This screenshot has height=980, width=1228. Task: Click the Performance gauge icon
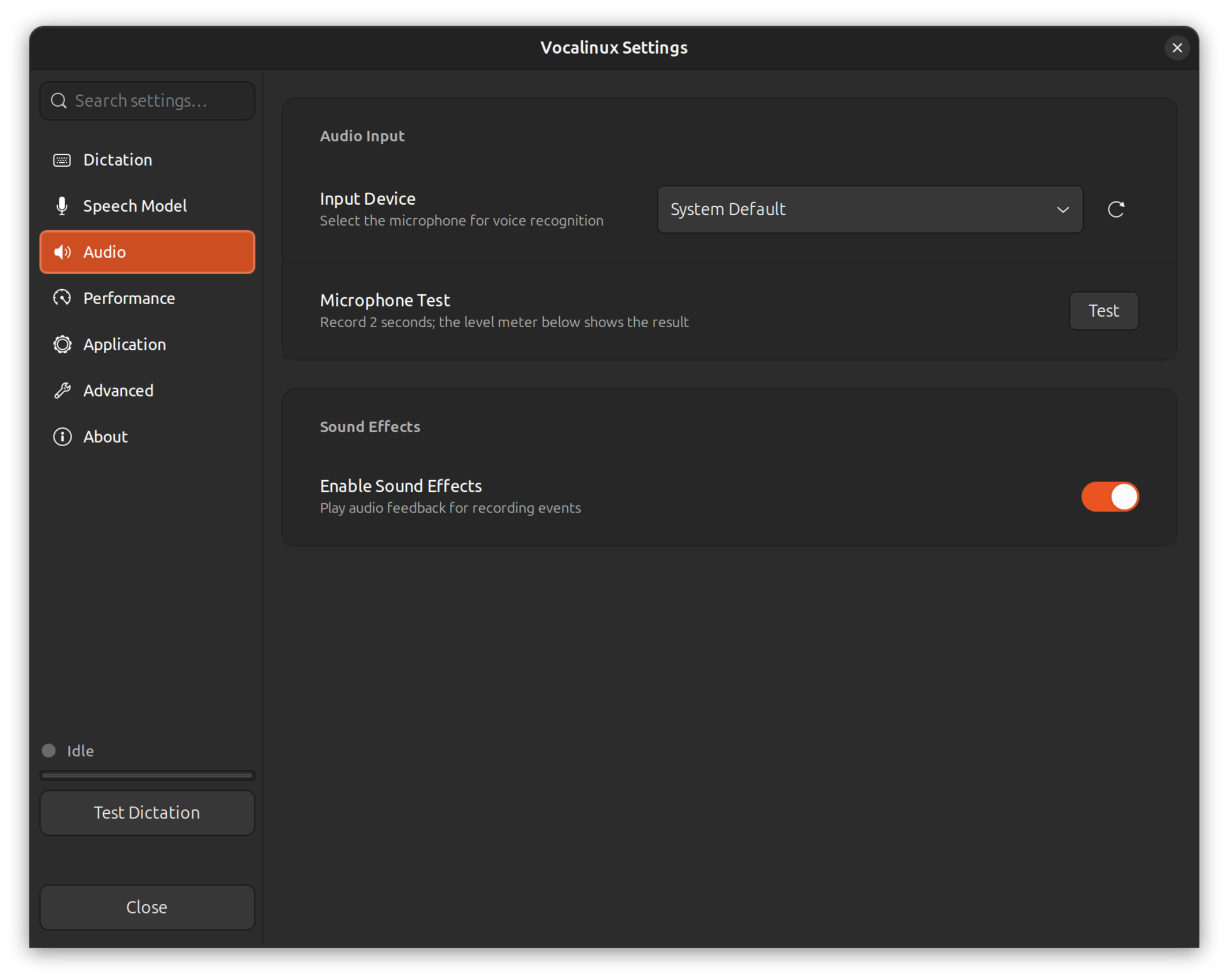pos(62,298)
